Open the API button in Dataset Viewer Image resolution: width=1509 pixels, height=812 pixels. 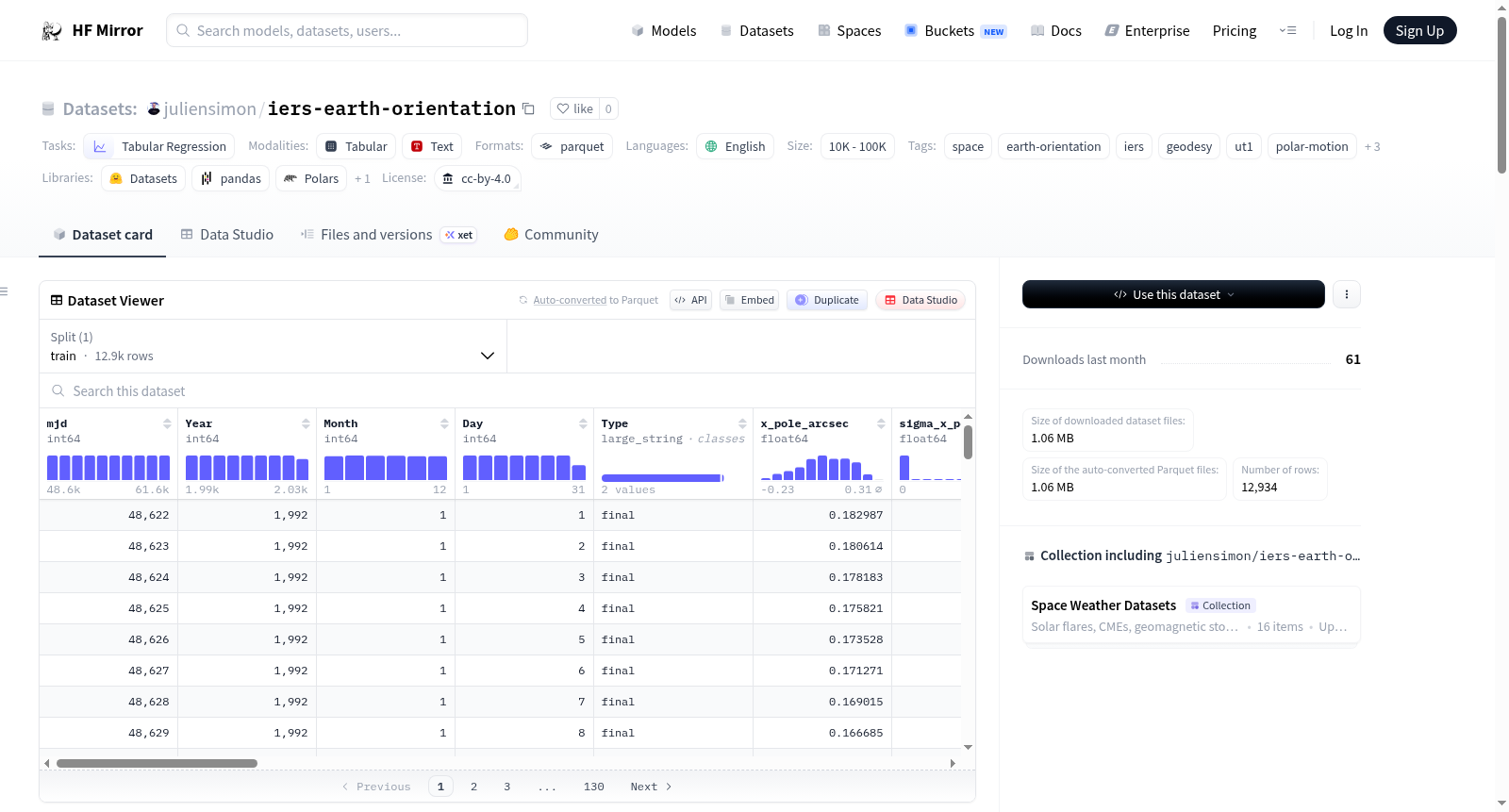691,300
